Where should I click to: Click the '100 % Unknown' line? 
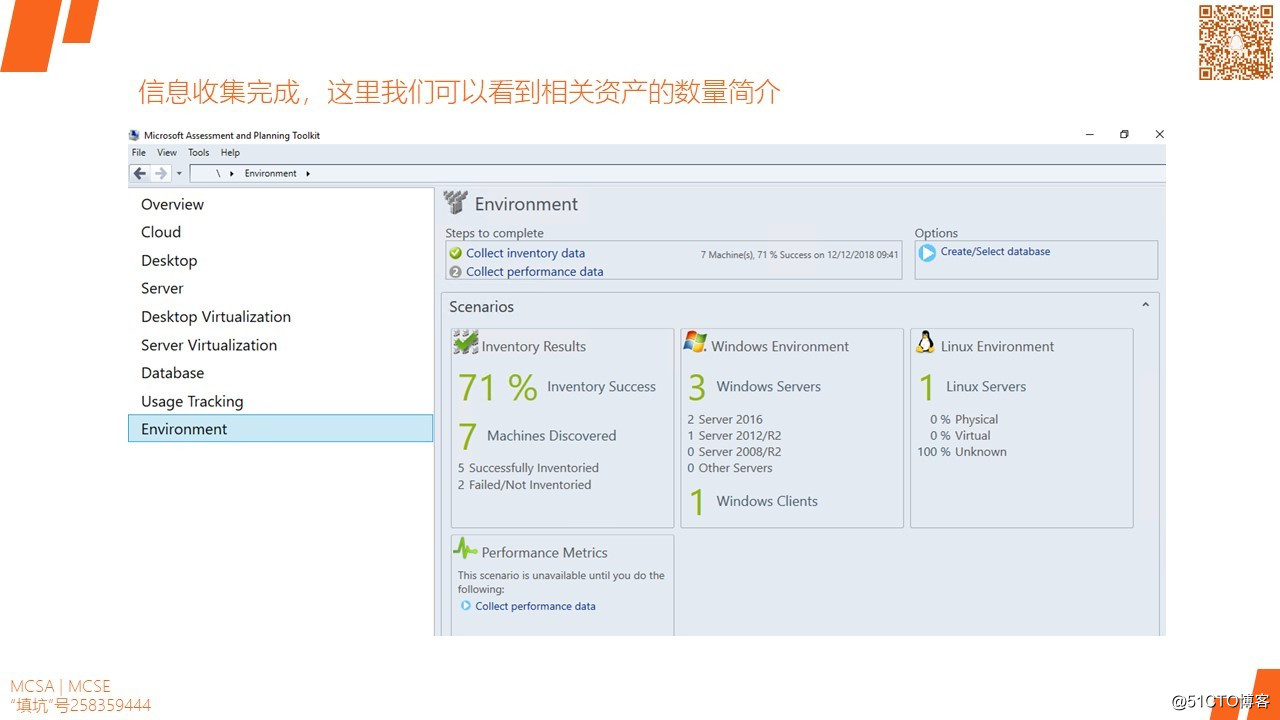click(962, 452)
